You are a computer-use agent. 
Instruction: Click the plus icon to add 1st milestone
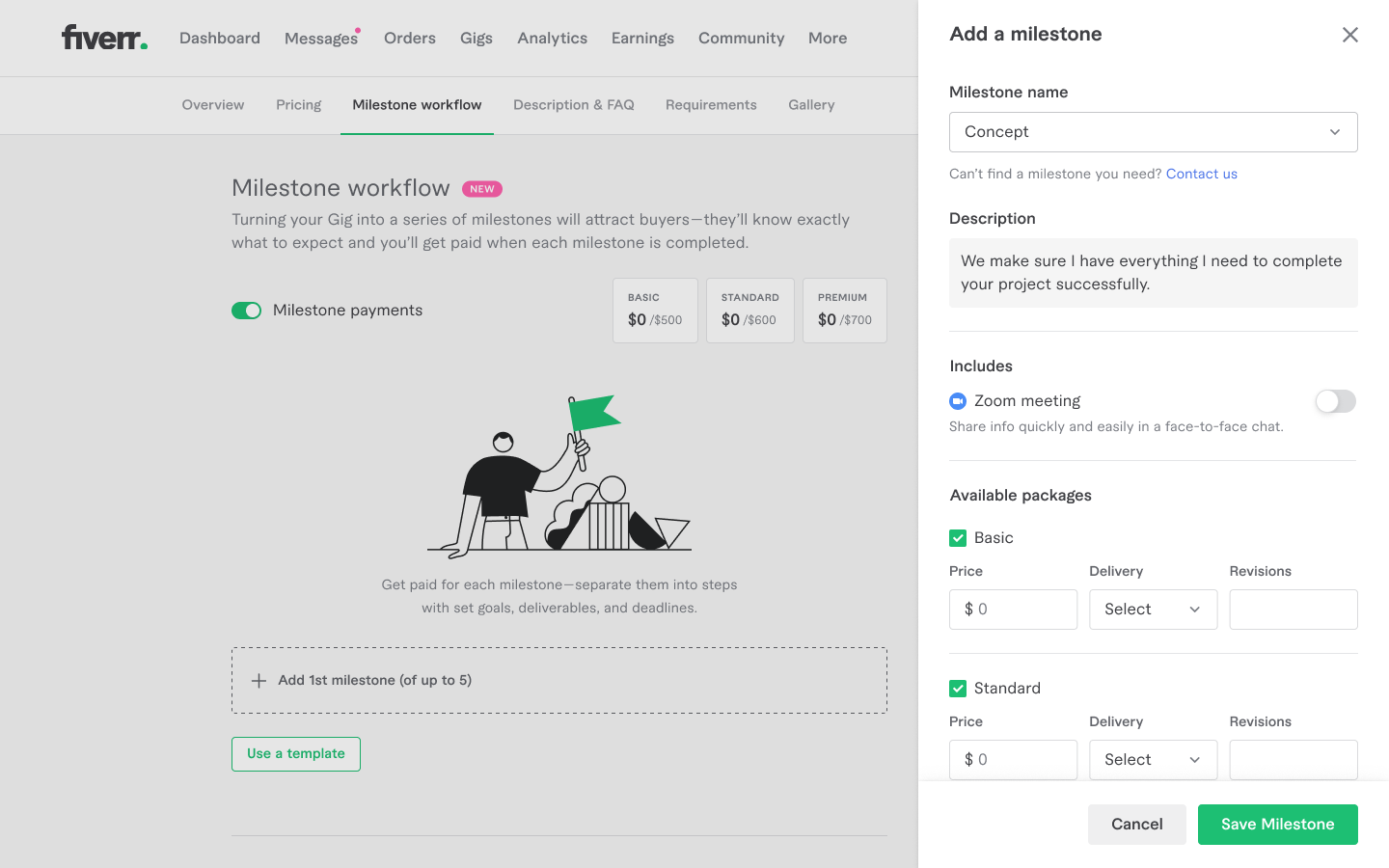[x=259, y=681]
